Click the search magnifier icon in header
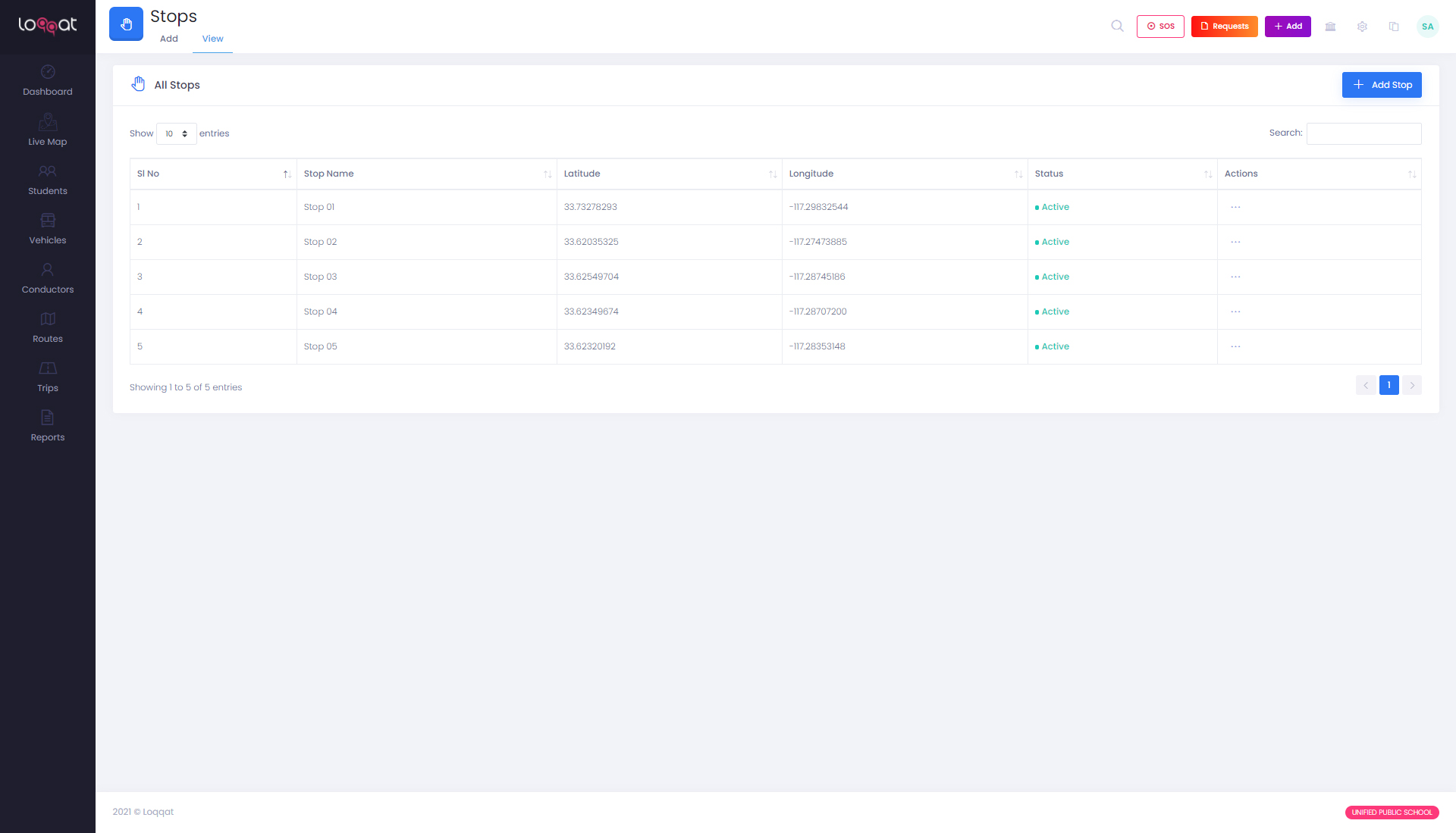The width and height of the screenshot is (1456, 833). 1117,26
